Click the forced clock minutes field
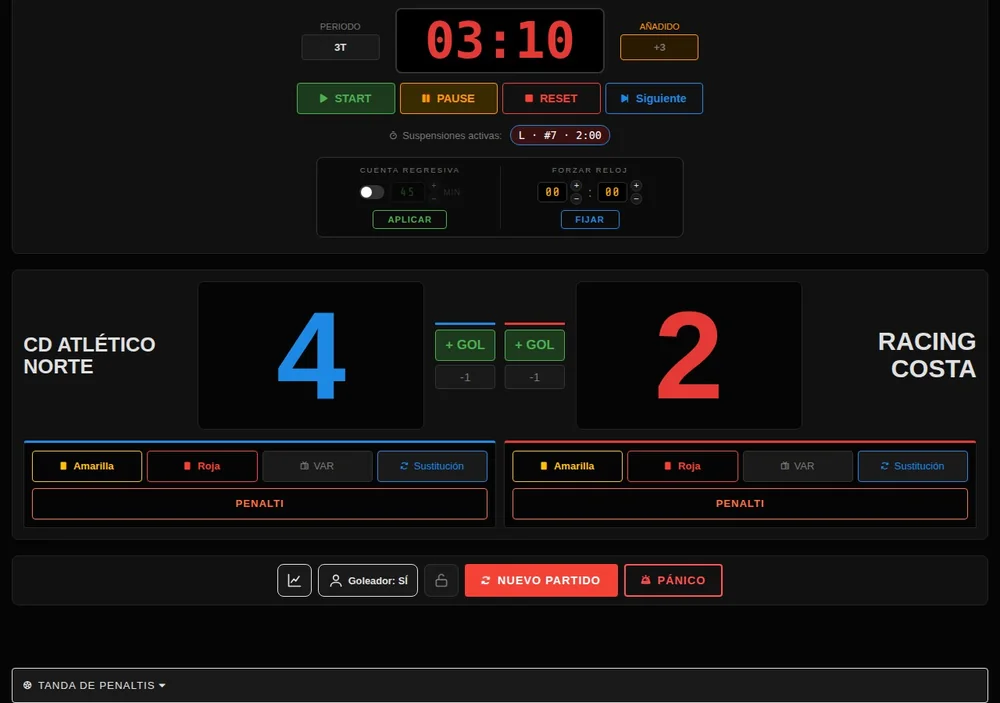 coord(552,192)
